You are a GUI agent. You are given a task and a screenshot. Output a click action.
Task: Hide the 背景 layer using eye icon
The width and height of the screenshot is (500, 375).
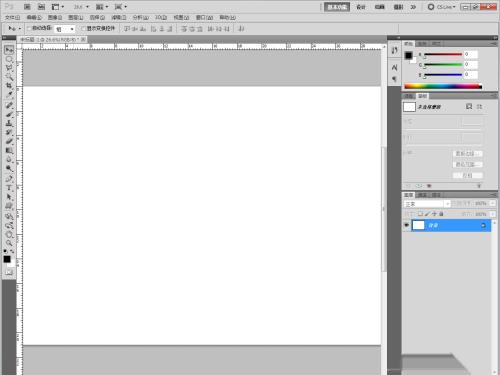pos(406,225)
